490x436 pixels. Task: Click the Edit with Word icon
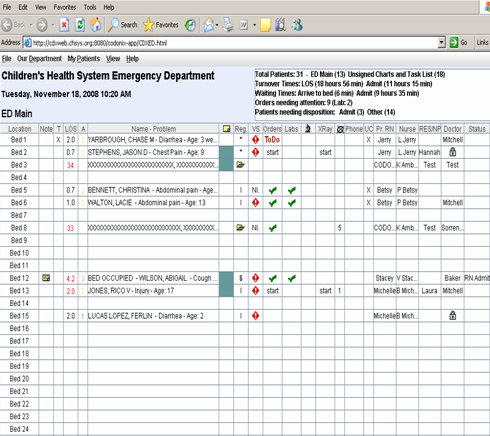click(x=244, y=25)
